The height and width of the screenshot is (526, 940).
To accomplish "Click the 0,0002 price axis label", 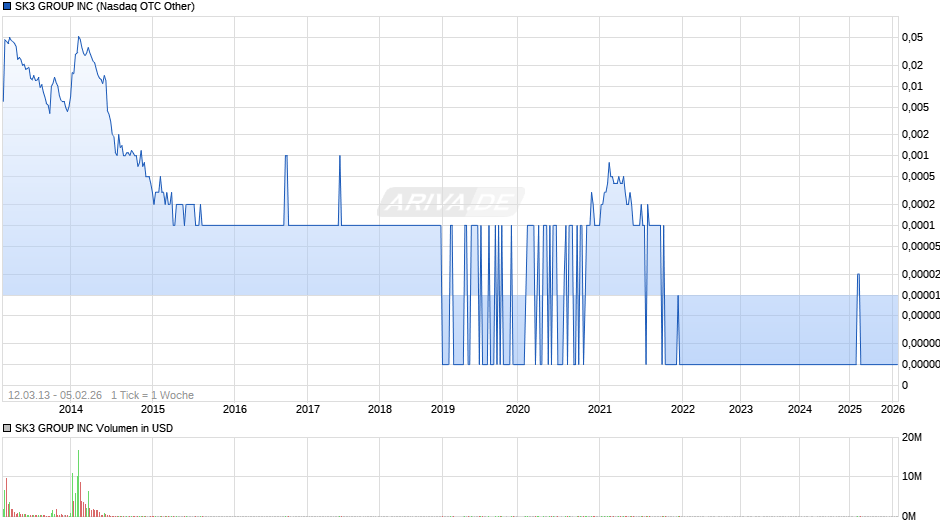I will 918,205.
